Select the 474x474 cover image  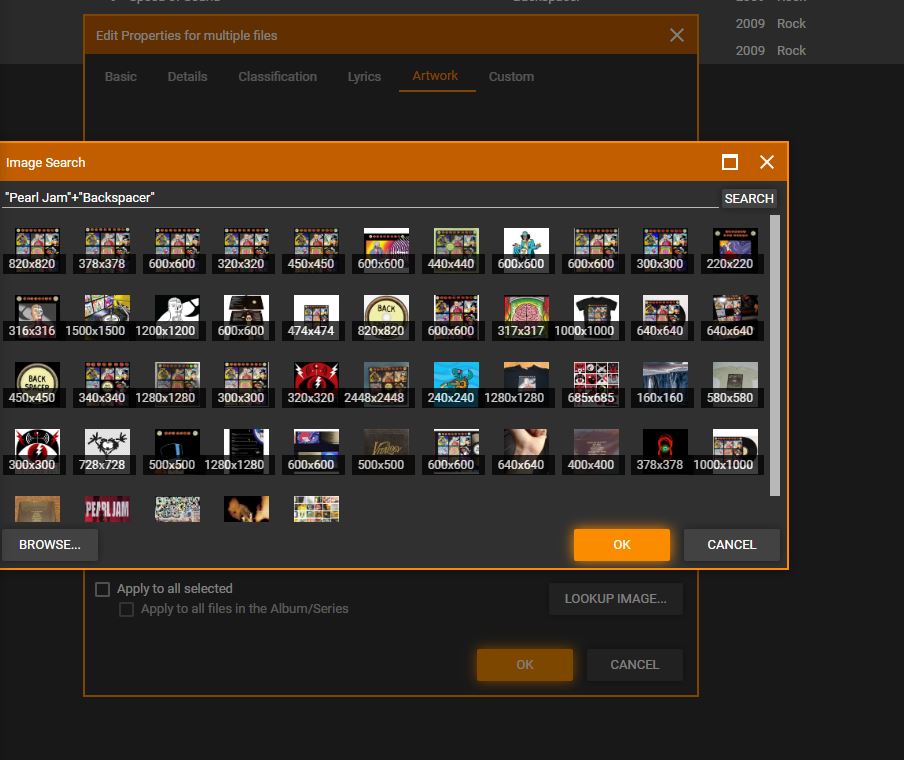[x=316, y=316]
